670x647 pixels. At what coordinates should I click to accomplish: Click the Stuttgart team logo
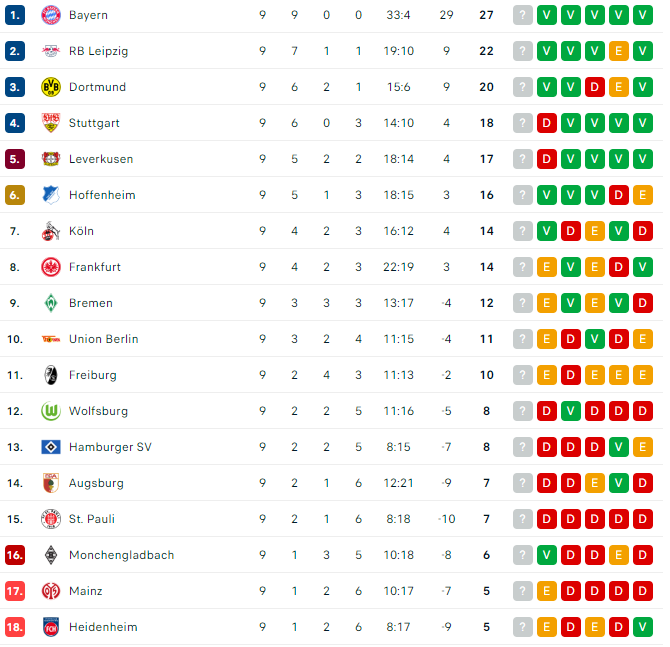tap(51, 123)
